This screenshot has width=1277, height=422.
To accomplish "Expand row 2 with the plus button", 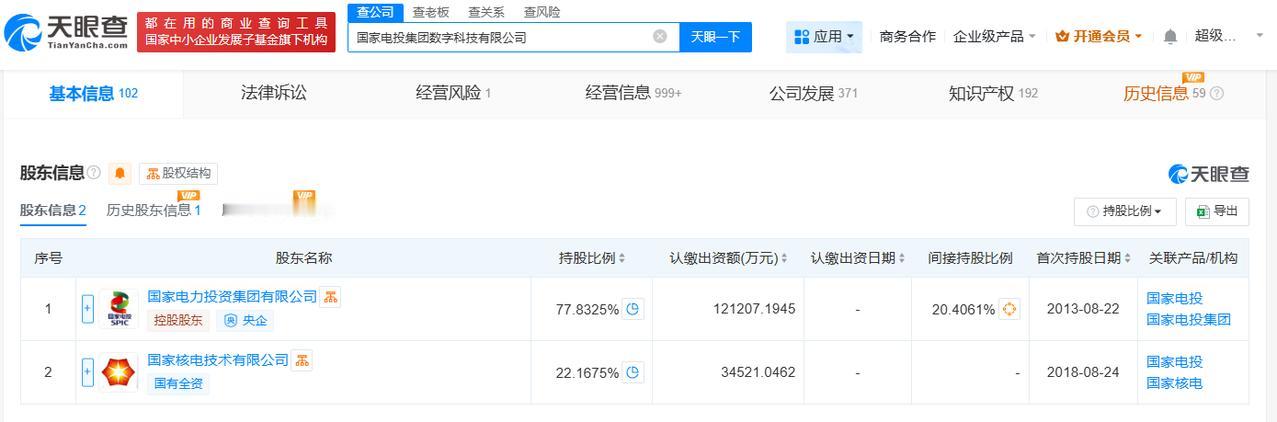I will 87,372.
